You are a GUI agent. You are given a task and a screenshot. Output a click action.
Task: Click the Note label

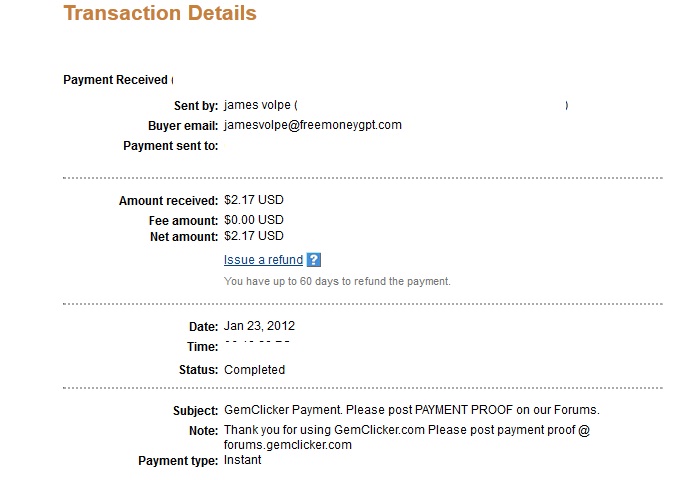click(x=202, y=430)
